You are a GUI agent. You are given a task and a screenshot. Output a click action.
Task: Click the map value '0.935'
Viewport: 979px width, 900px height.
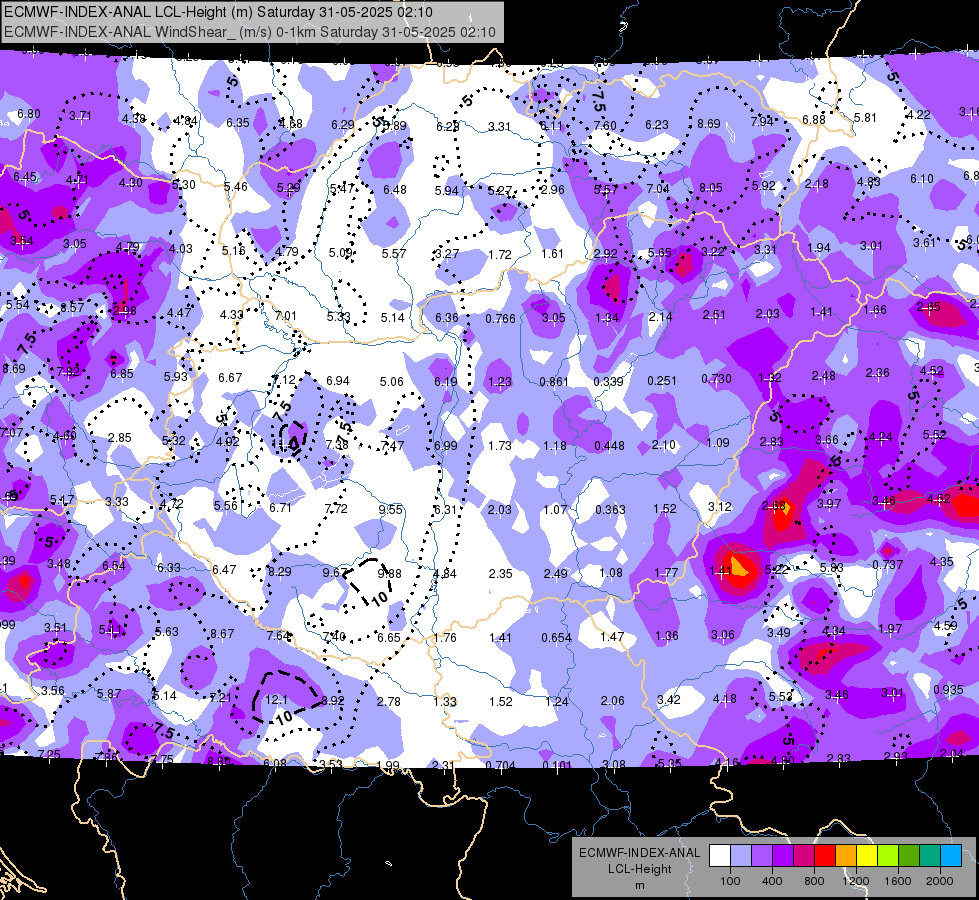[x=948, y=690]
